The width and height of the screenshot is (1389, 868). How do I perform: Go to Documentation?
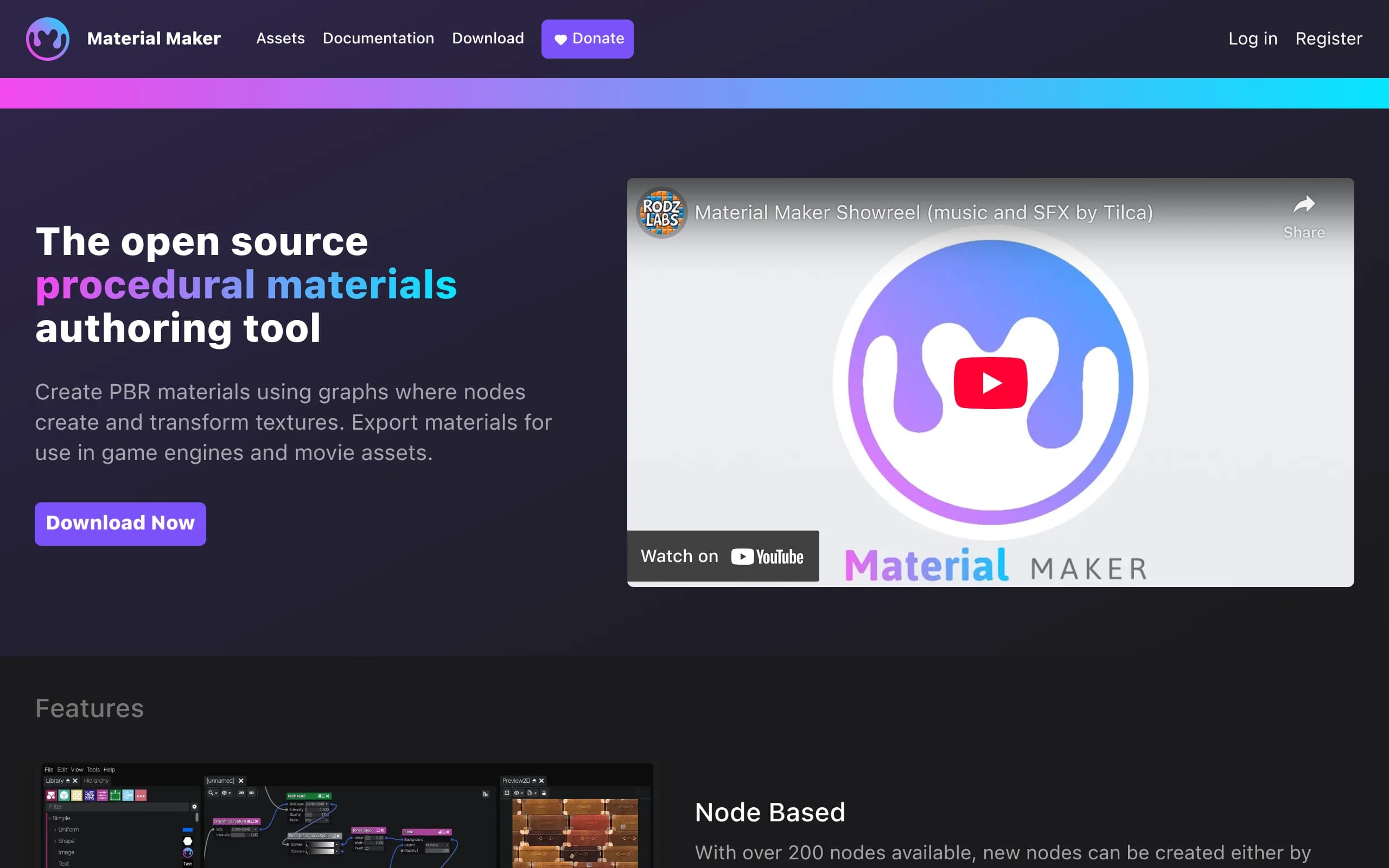[378, 39]
